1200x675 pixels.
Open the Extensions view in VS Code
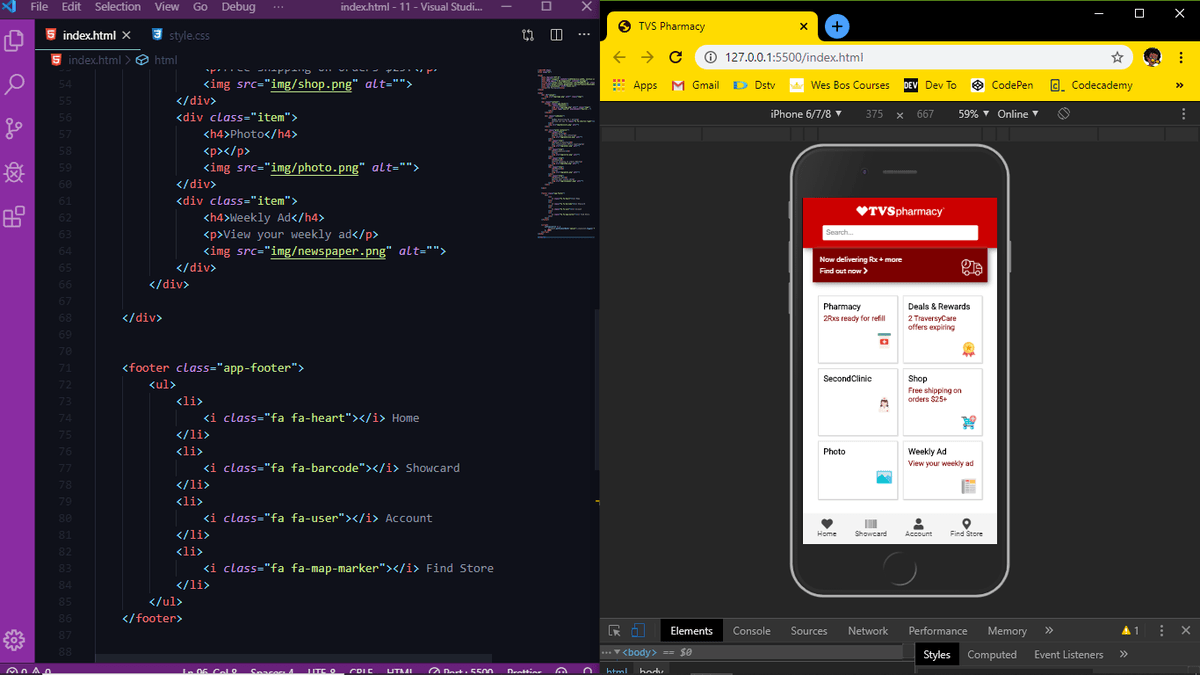point(14,218)
